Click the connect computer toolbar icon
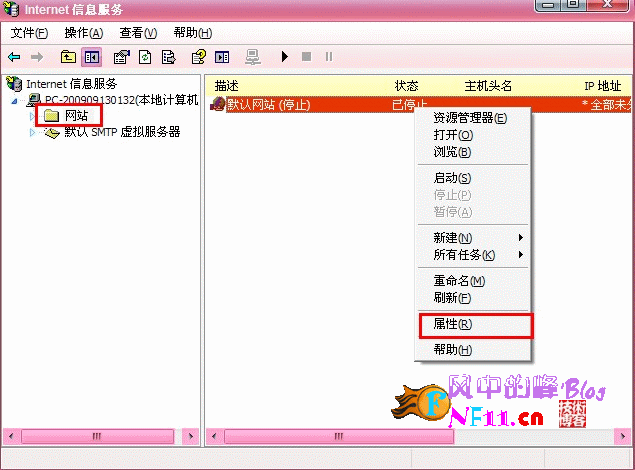Viewport: 635px width, 470px height. point(253,57)
